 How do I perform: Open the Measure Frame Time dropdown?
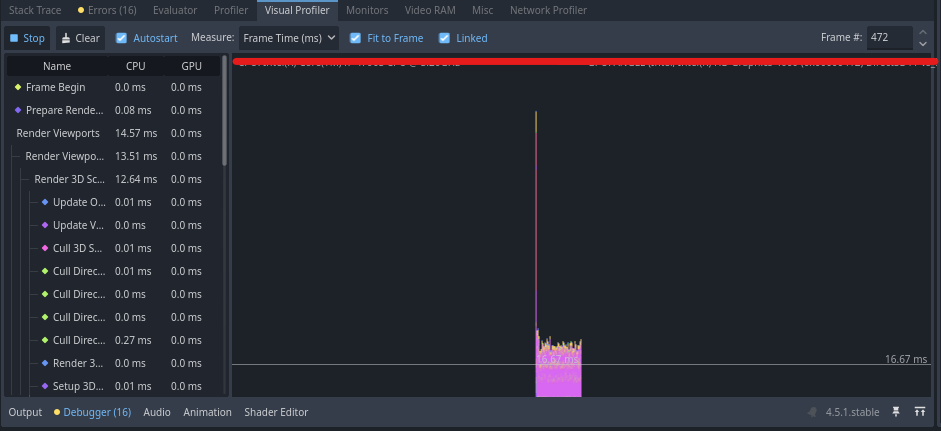pyautogui.click(x=289, y=39)
